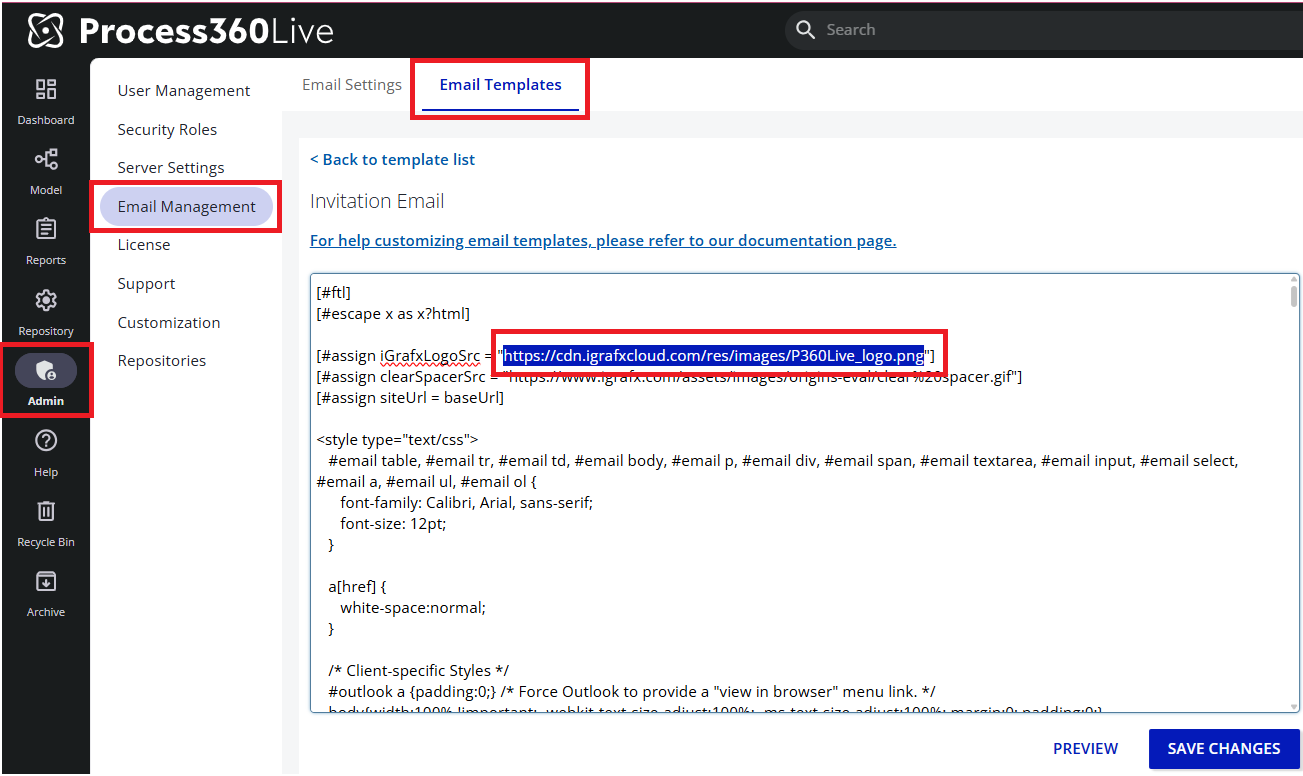The image size is (1303, 776).
Task: Select the Email Templates tab
Action: point(500,85)
